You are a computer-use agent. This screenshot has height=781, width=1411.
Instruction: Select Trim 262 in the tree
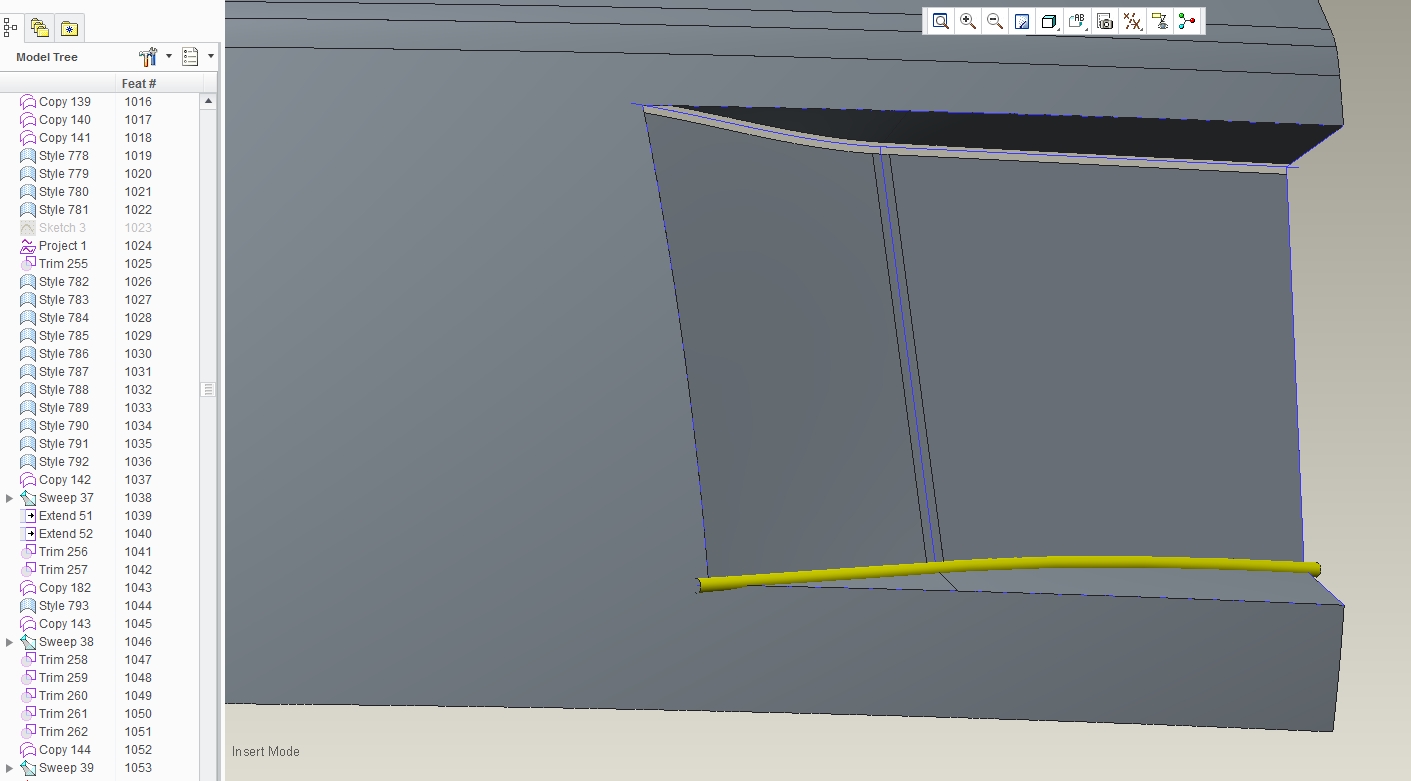[x=63, y=732]
